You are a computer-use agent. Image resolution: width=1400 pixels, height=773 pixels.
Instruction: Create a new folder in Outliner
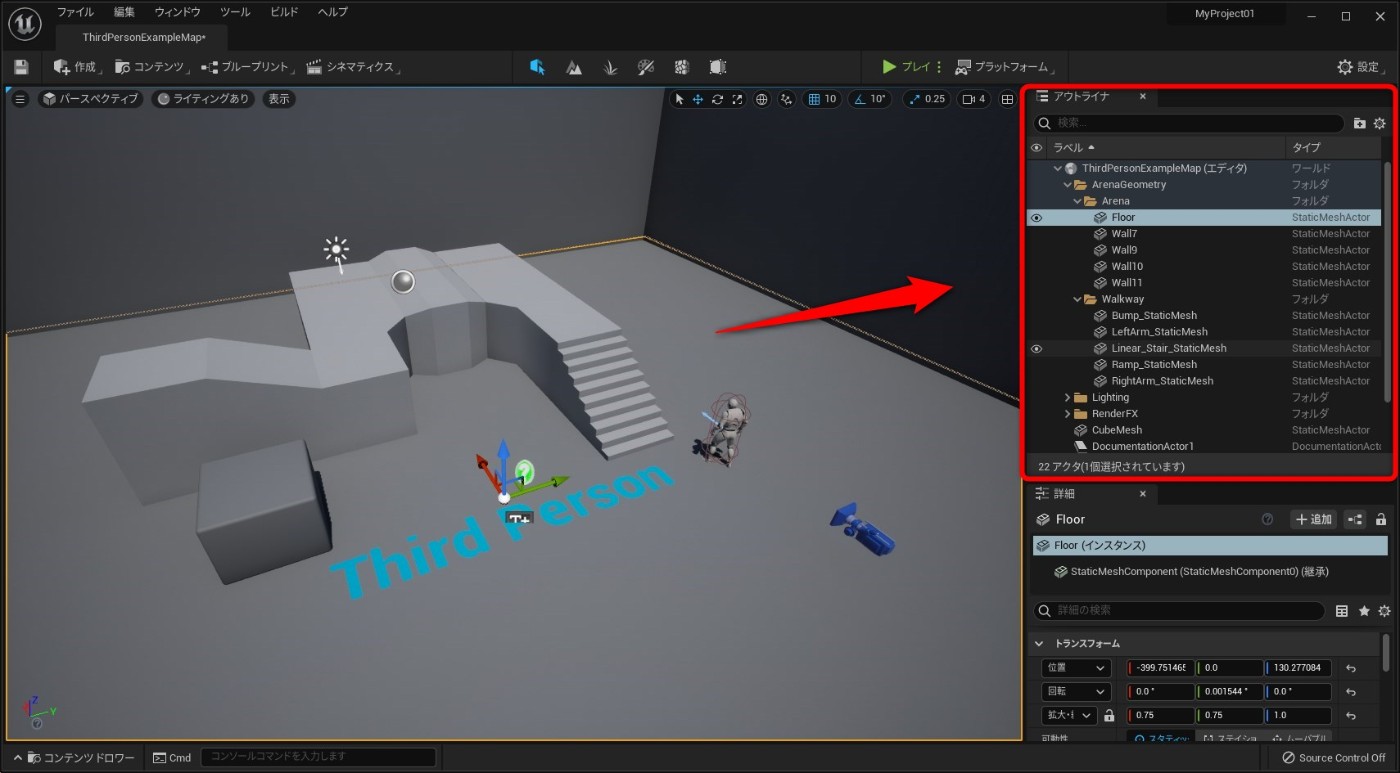coord(1359,123)
